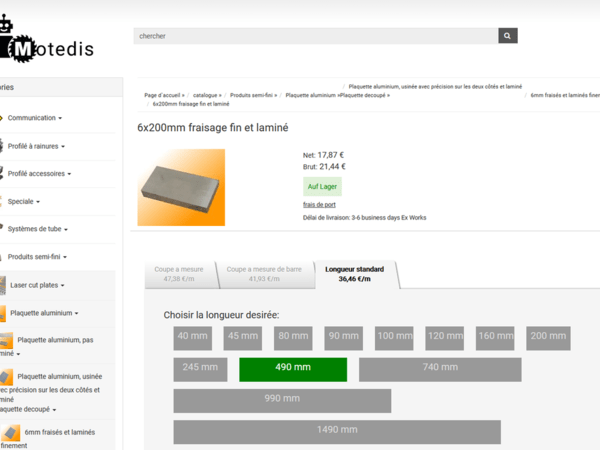Click the Laser cut plates icon
Viewport: 600px width, 450px height.
click(x=4, y=285)
